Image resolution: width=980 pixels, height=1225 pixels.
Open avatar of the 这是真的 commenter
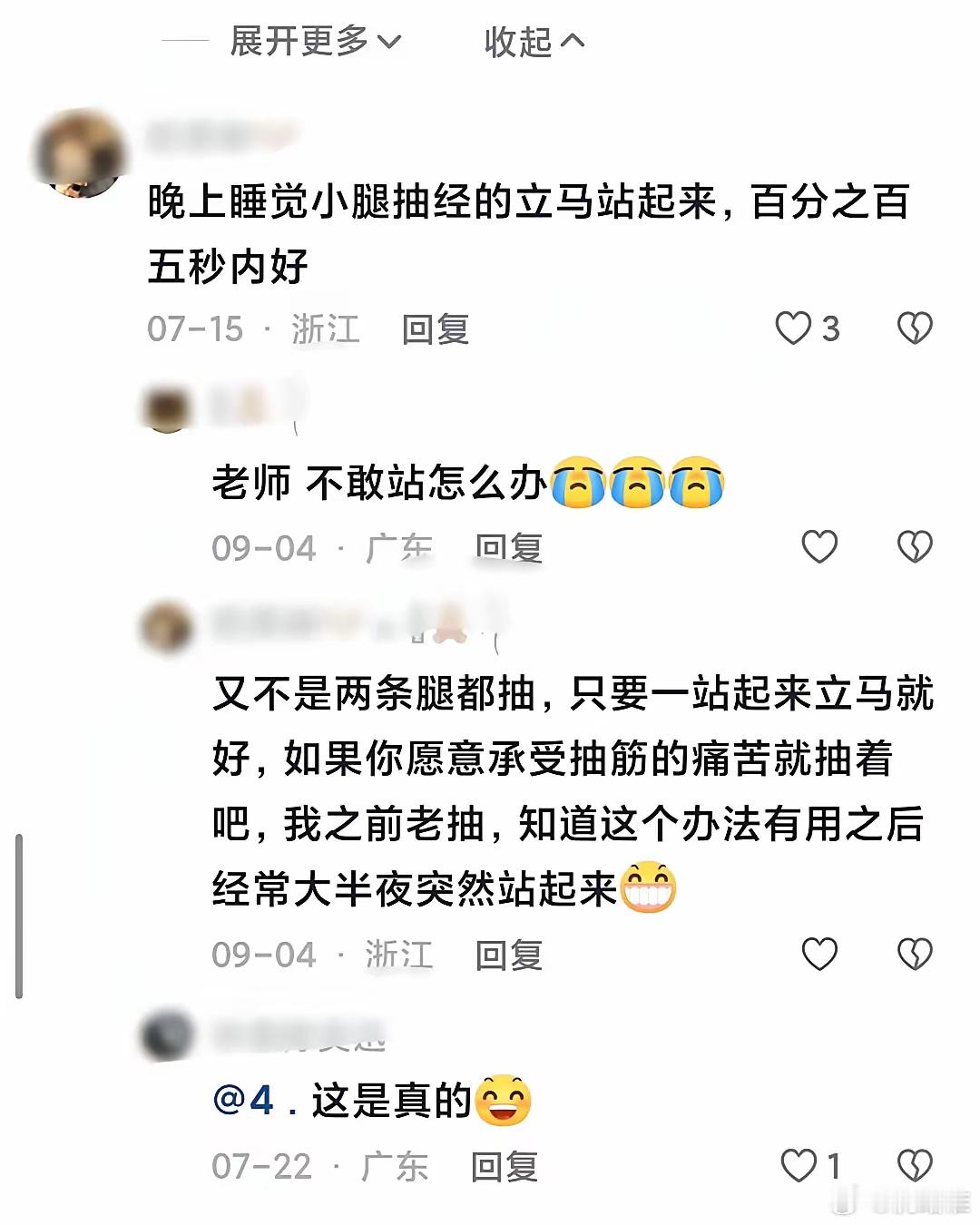[x=168, y=1035]
